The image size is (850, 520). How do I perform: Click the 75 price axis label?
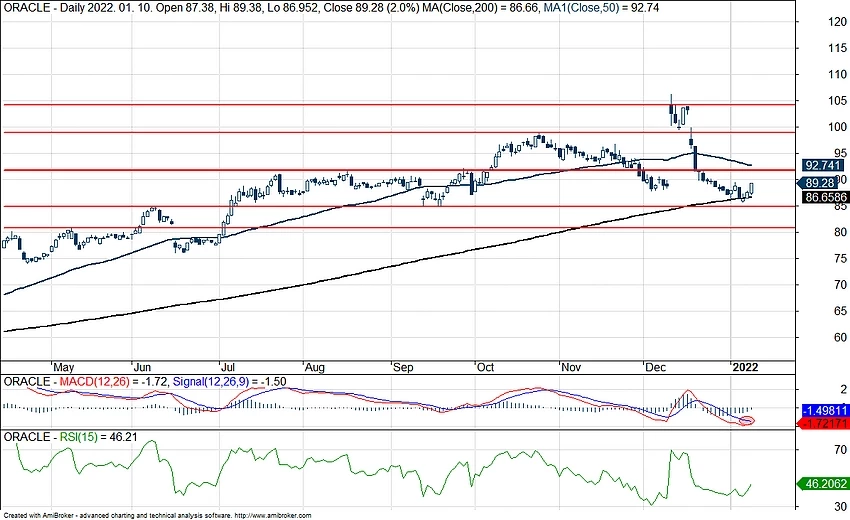(x=840, y=259)
